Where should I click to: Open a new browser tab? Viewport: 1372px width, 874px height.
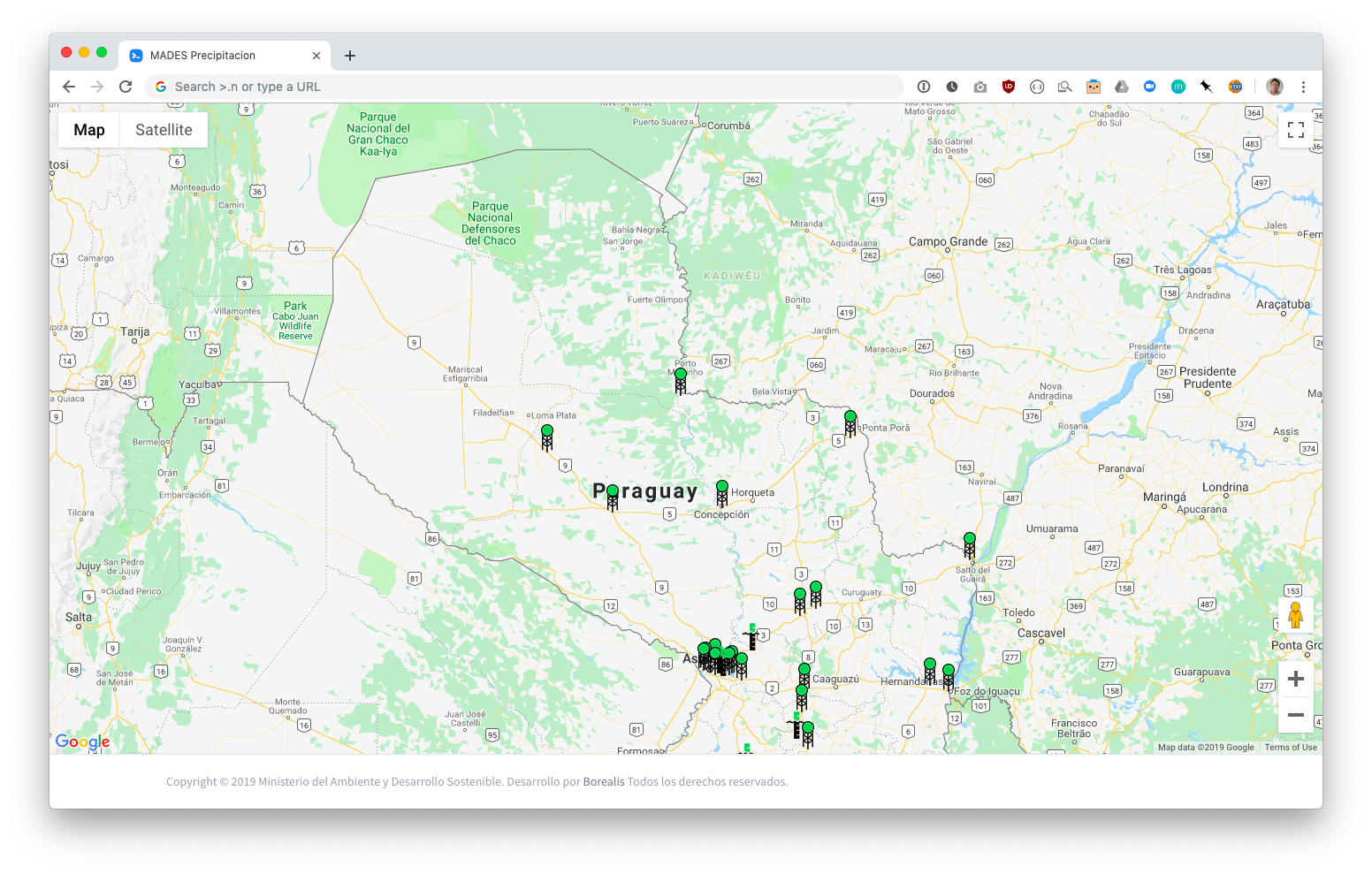click(x=350, y=56)
